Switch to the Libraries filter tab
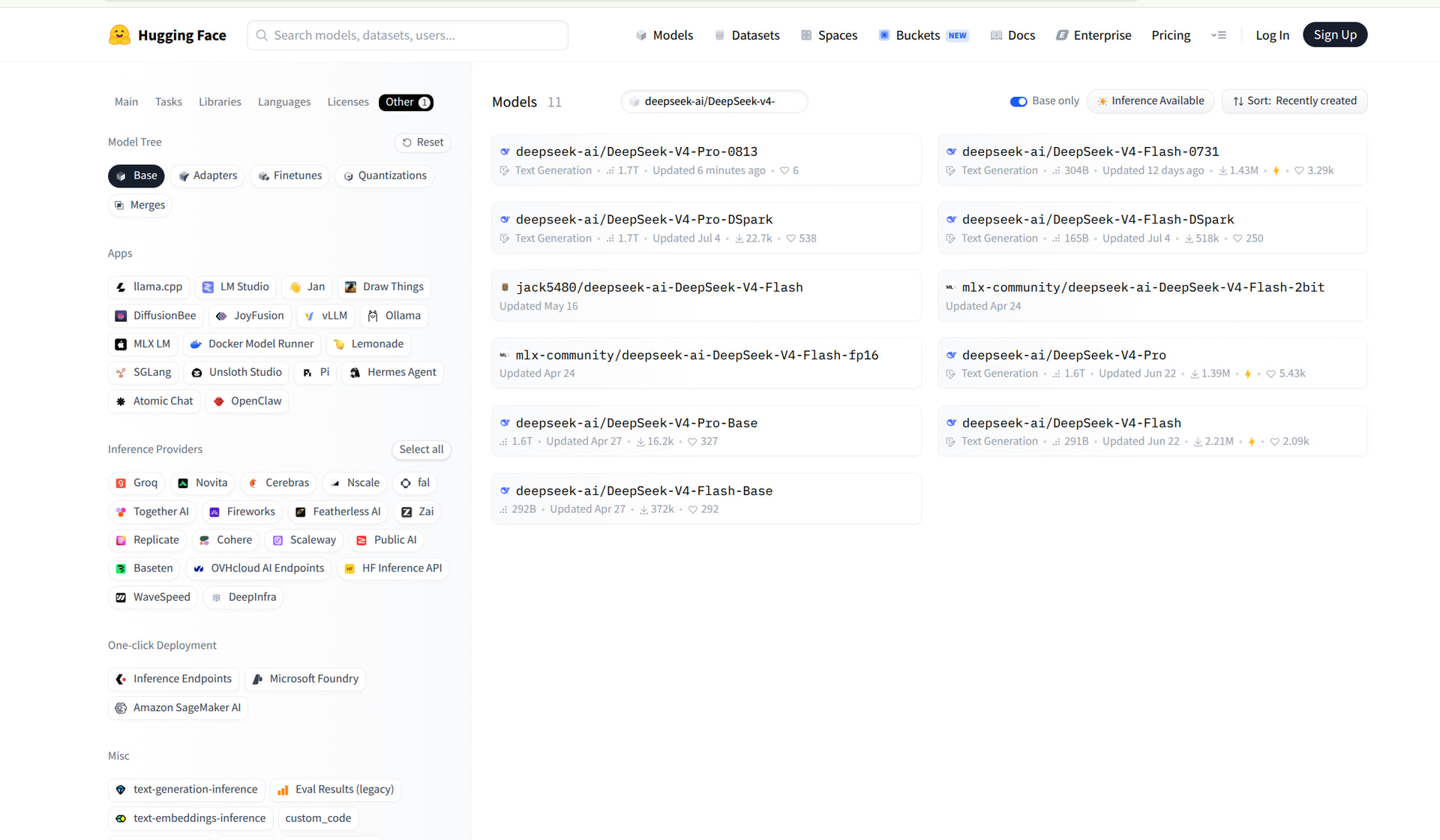1440x840 pixels. click(x=220, y=102)
